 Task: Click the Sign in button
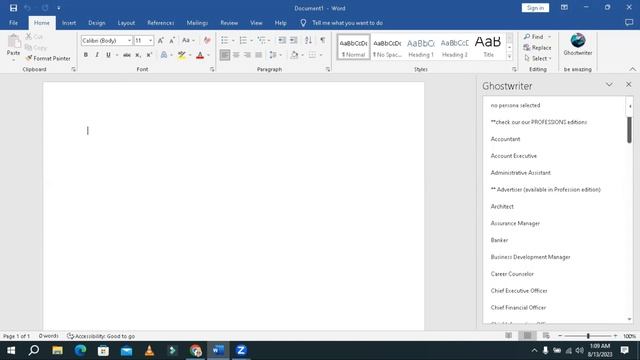(x=535, y=8)
